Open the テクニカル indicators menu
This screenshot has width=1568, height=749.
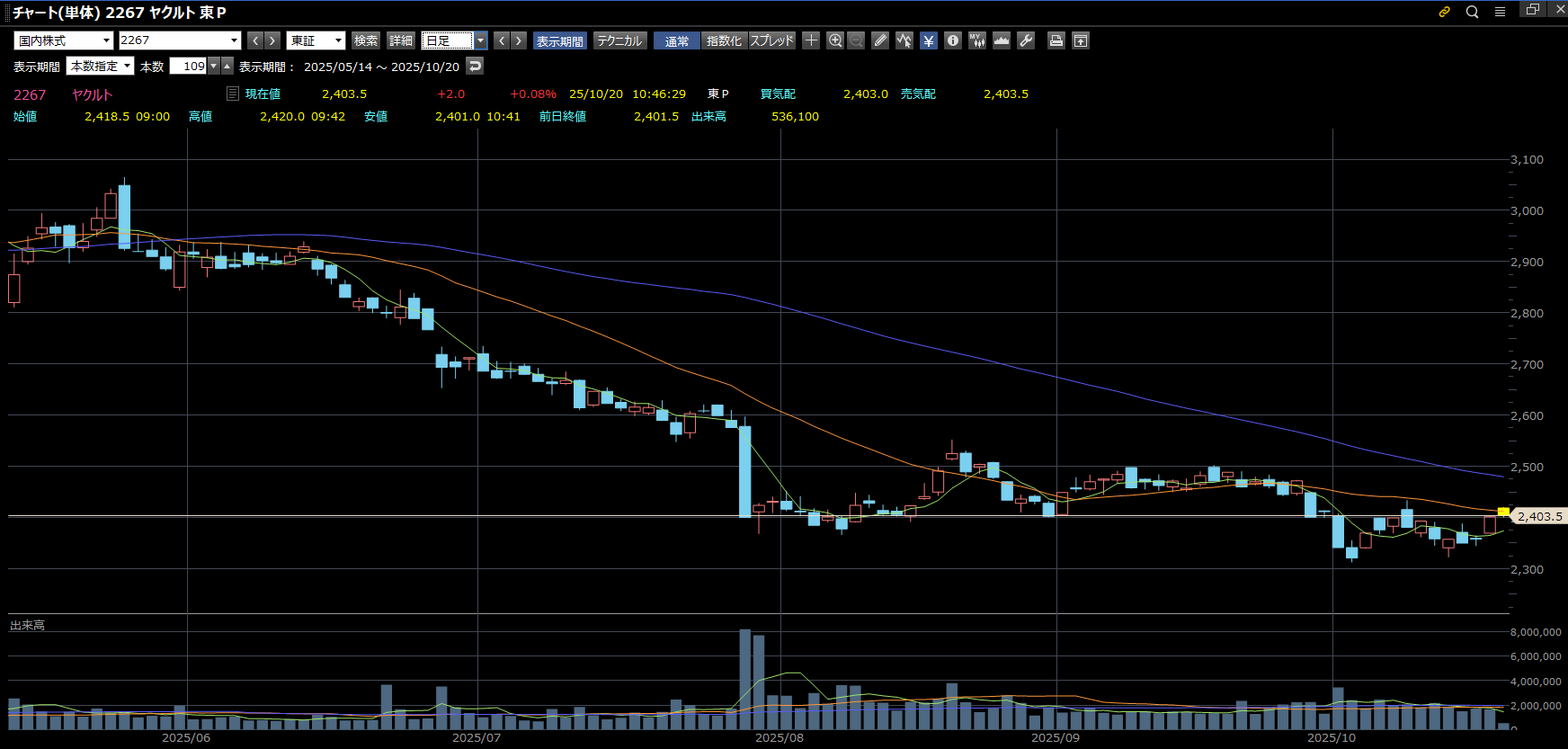point(619,40)
